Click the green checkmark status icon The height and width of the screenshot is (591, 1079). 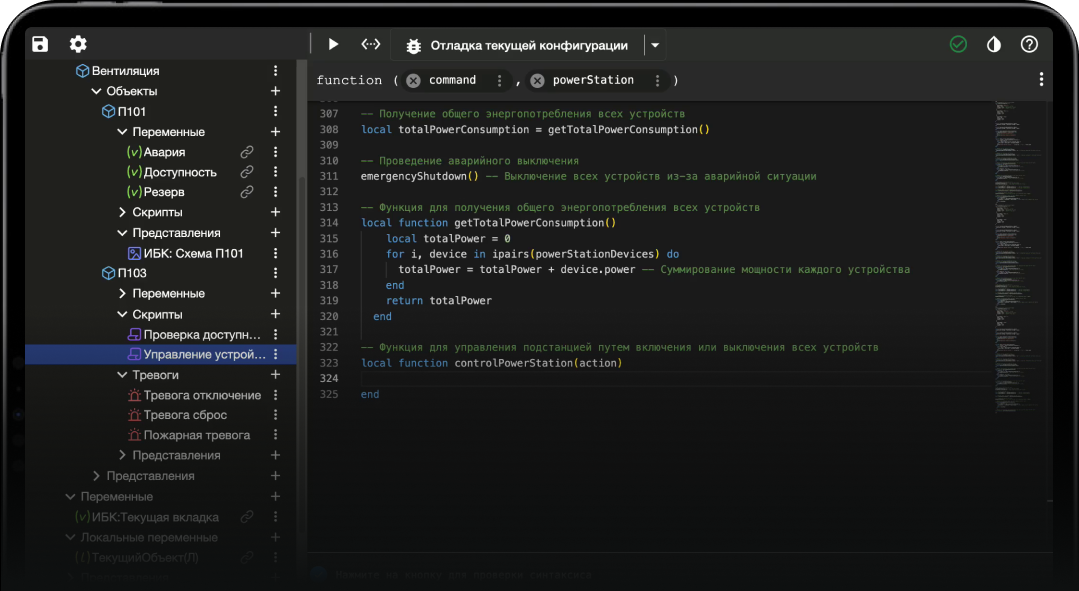(x=958, y=44)
